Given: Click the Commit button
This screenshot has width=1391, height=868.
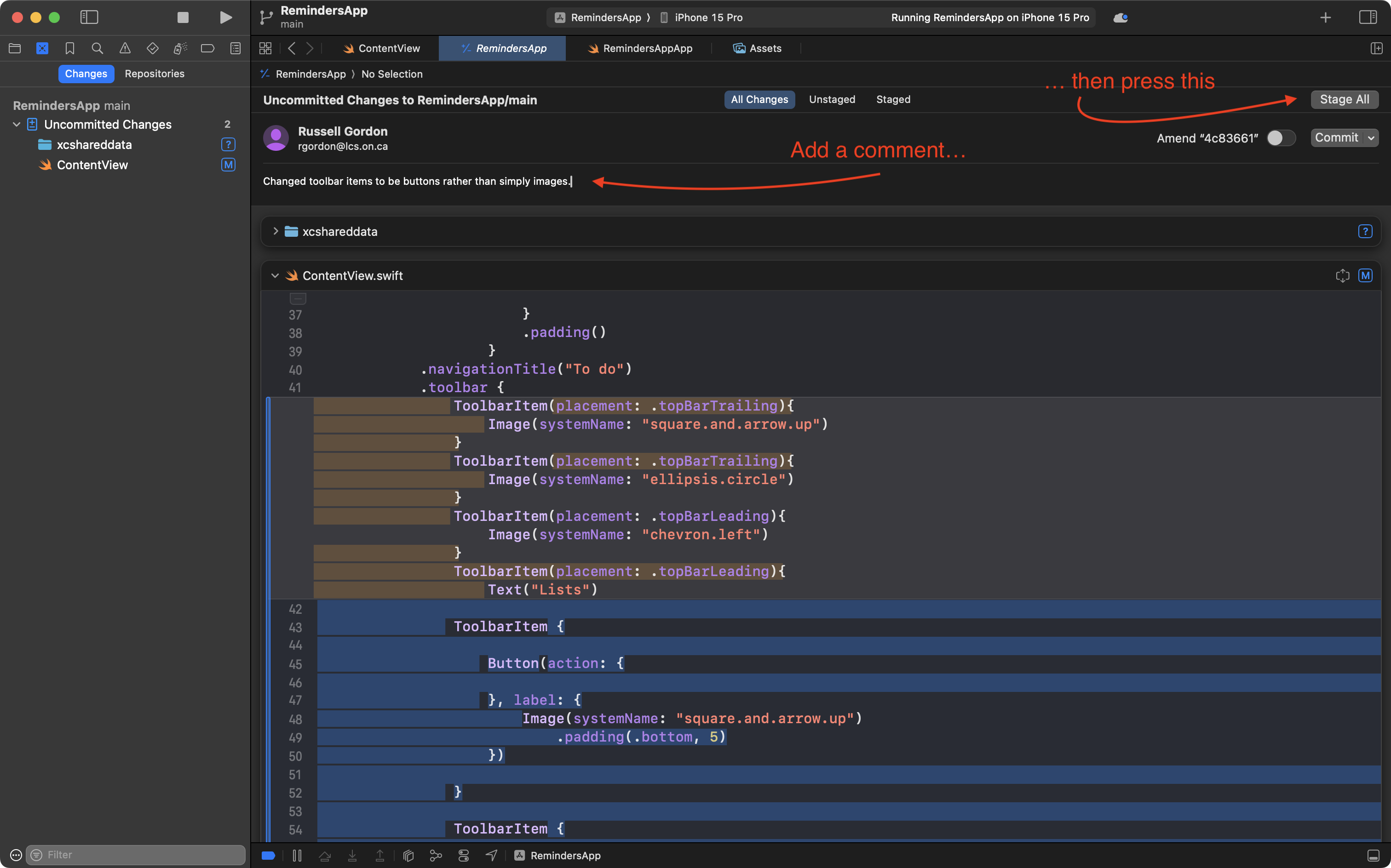Looking at the screenshot, I should coord(1336,138).
